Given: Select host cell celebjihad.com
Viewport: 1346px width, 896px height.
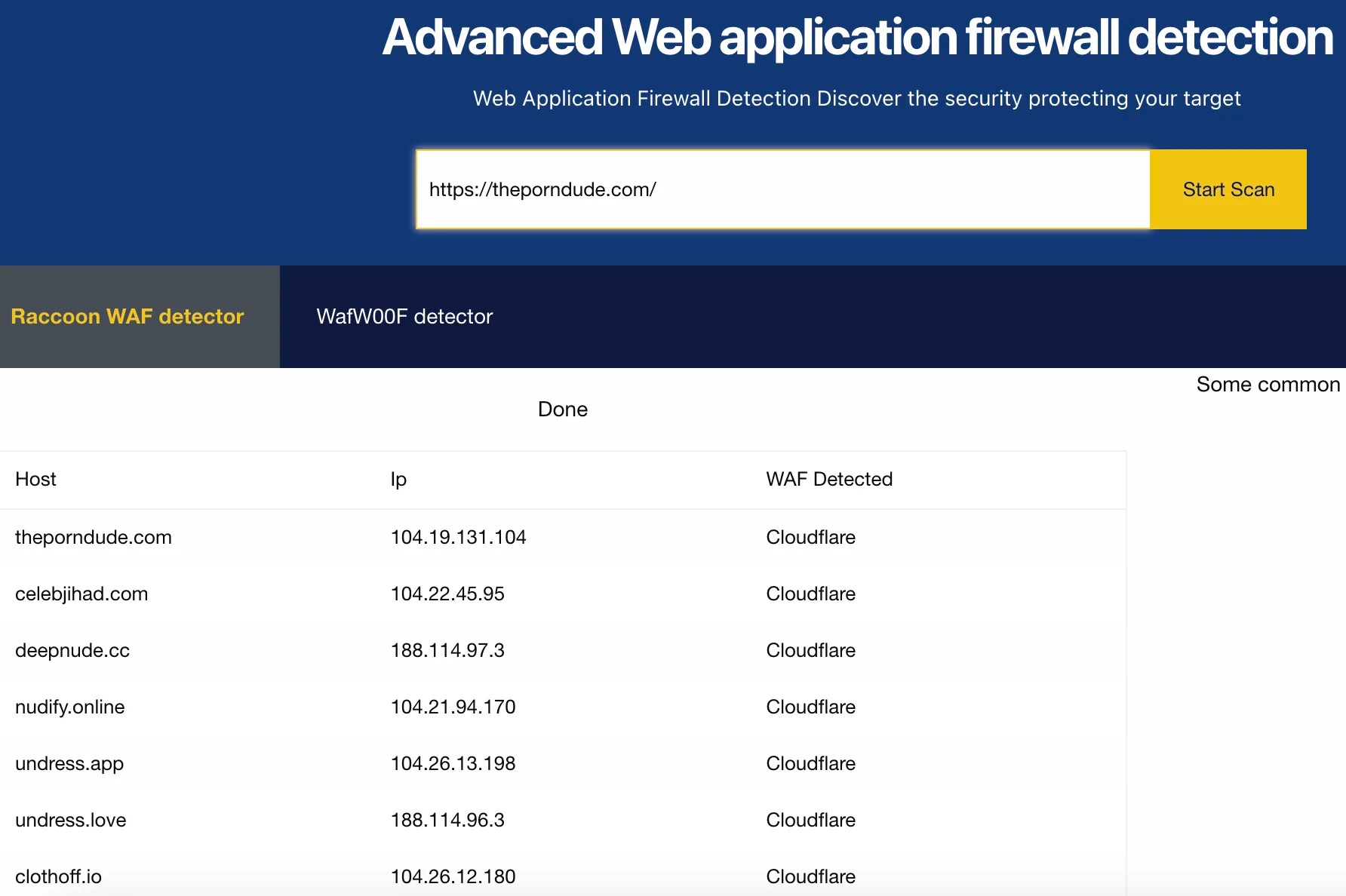Looking at the screenshot, I should click(x=81, y=594).
